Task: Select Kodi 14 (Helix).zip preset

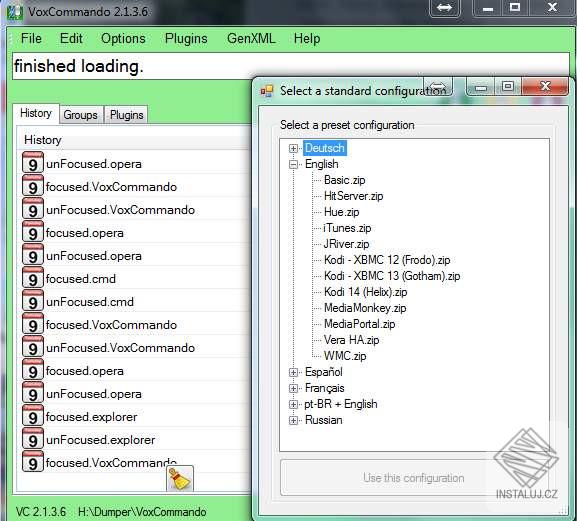Action: [x=365, y=292]
